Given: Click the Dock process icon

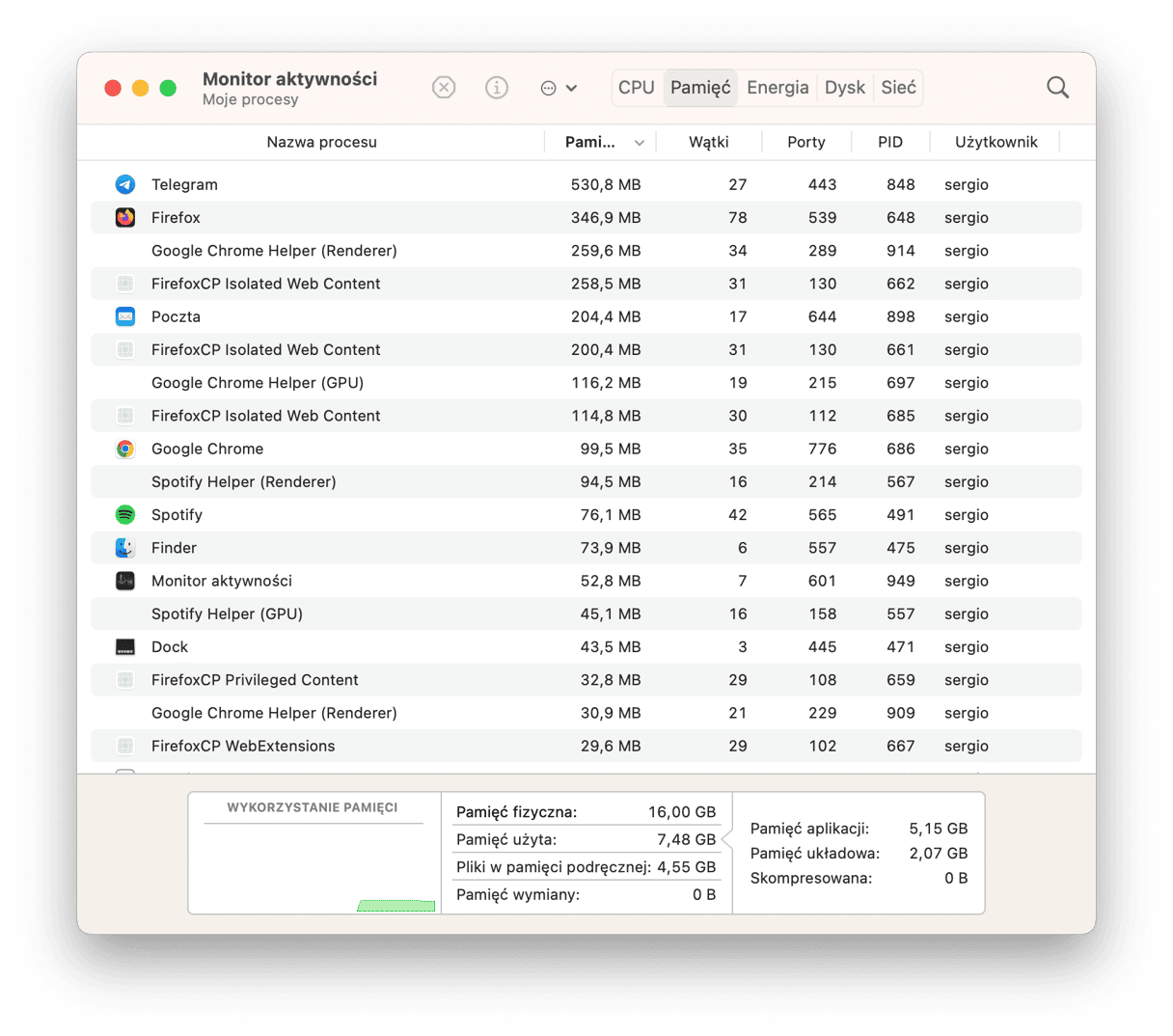Looking at the screenshot, I should click(x=125, y=646).
